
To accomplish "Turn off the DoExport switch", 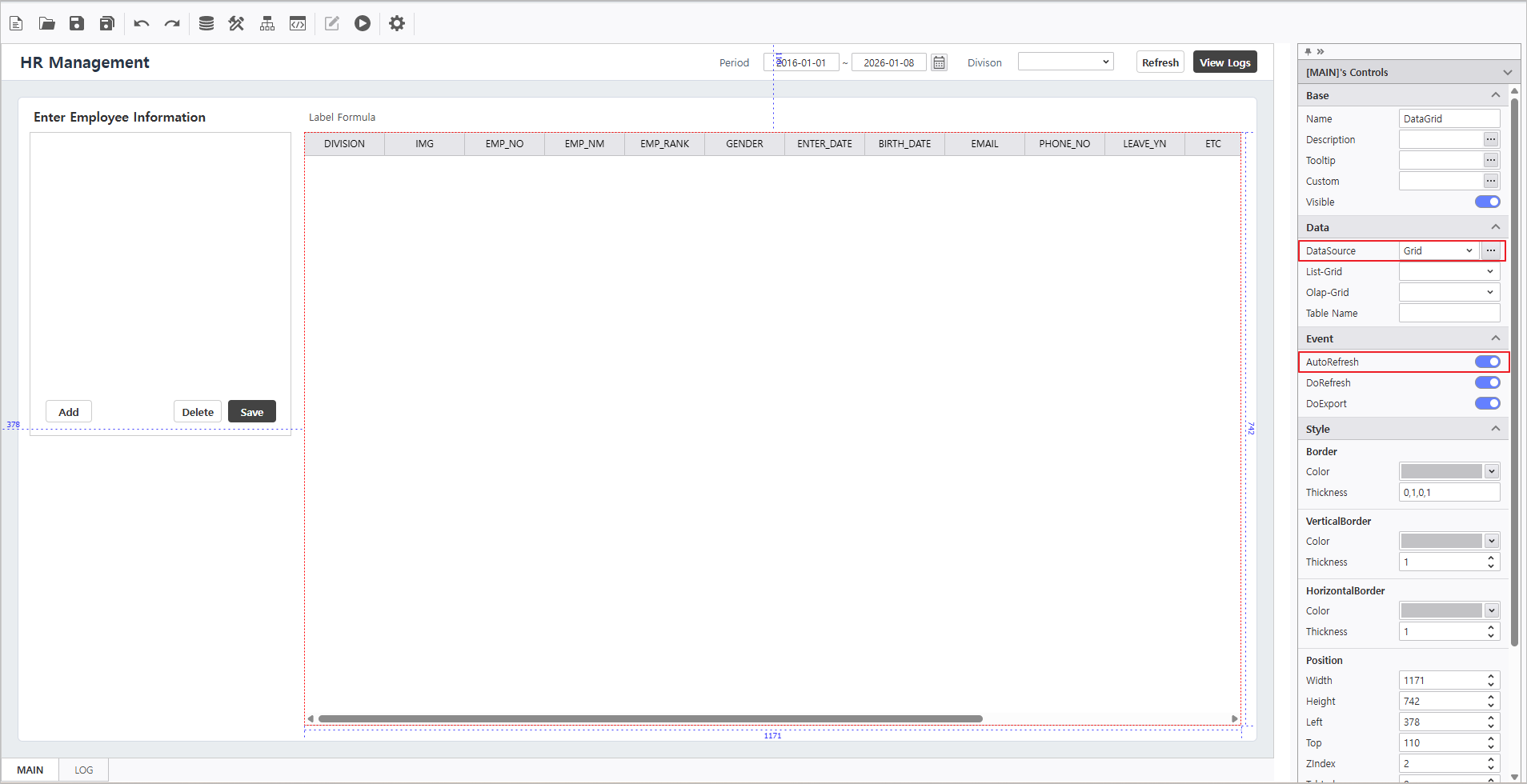I will pyautogui.click(x=1487, y=403).
